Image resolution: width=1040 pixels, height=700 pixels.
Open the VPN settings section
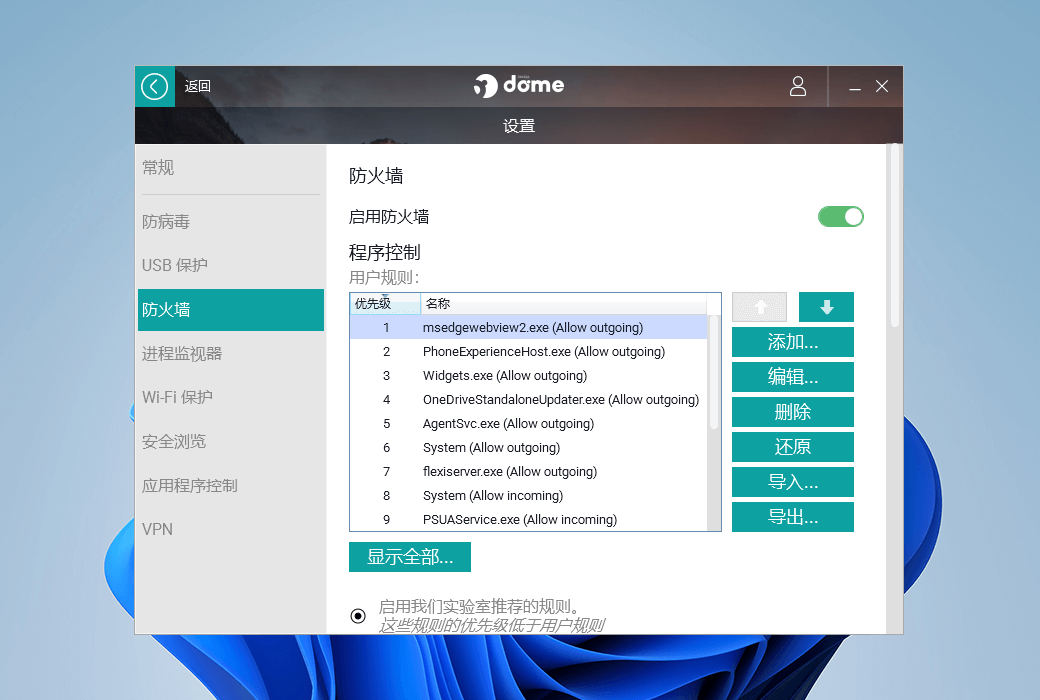click(158, 529)
